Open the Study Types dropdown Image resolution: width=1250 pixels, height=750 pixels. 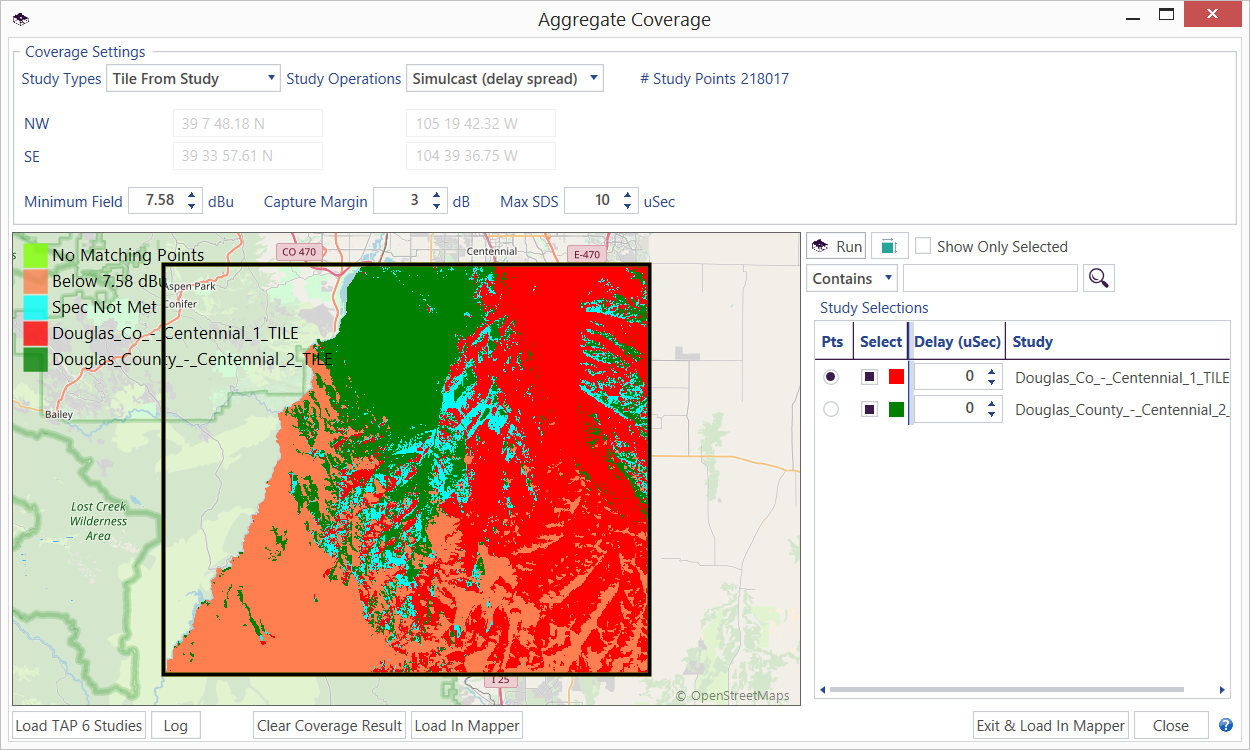[193, 79]
